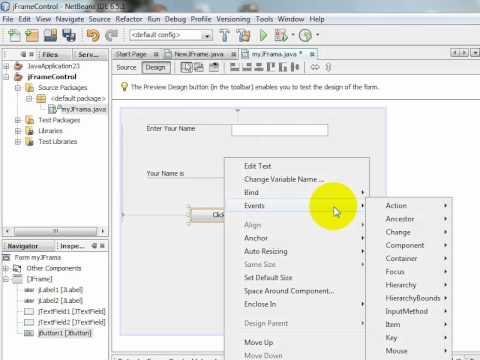The height and width of the screenshot is (360, 480).
Task: Click the Debug Main Project icon
Action: click(281, 35)
